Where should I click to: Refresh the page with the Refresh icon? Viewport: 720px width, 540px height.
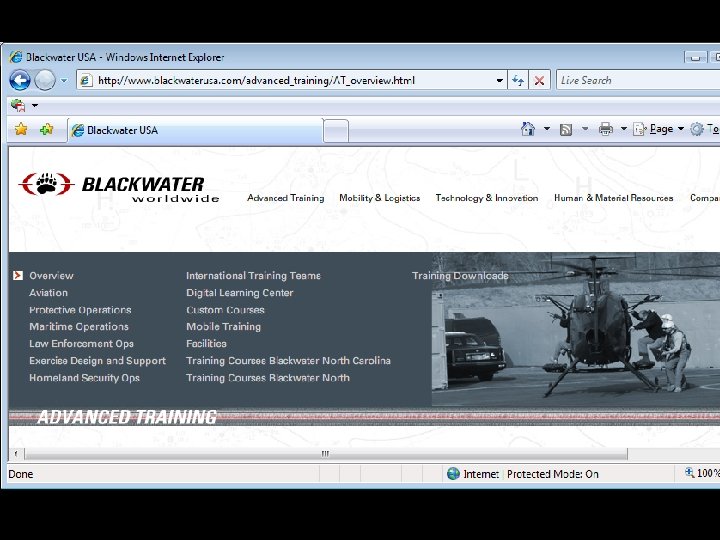click(518, 80)
